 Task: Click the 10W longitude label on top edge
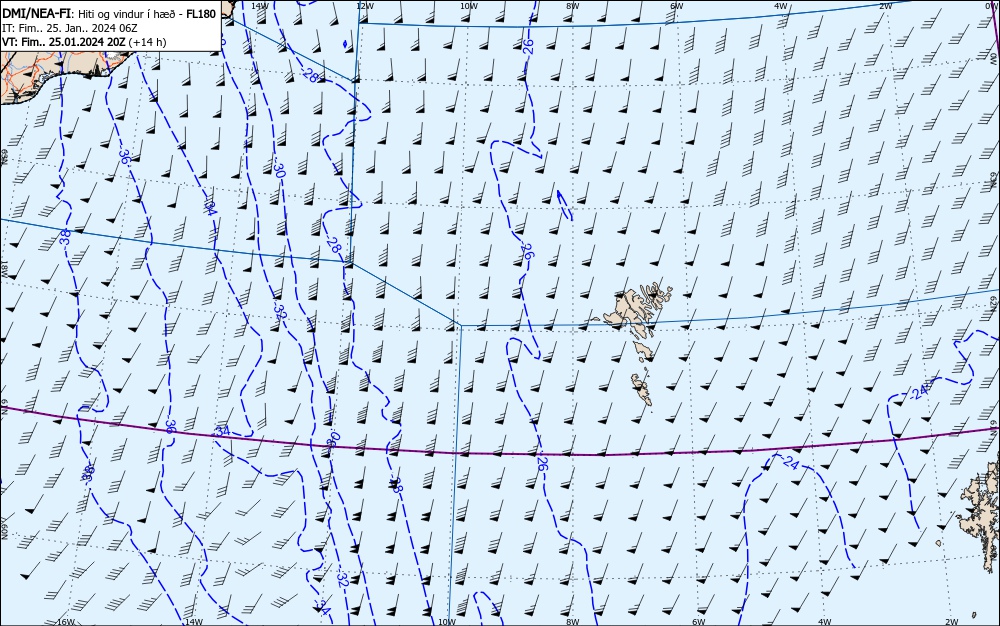click(x=469, y=6)
